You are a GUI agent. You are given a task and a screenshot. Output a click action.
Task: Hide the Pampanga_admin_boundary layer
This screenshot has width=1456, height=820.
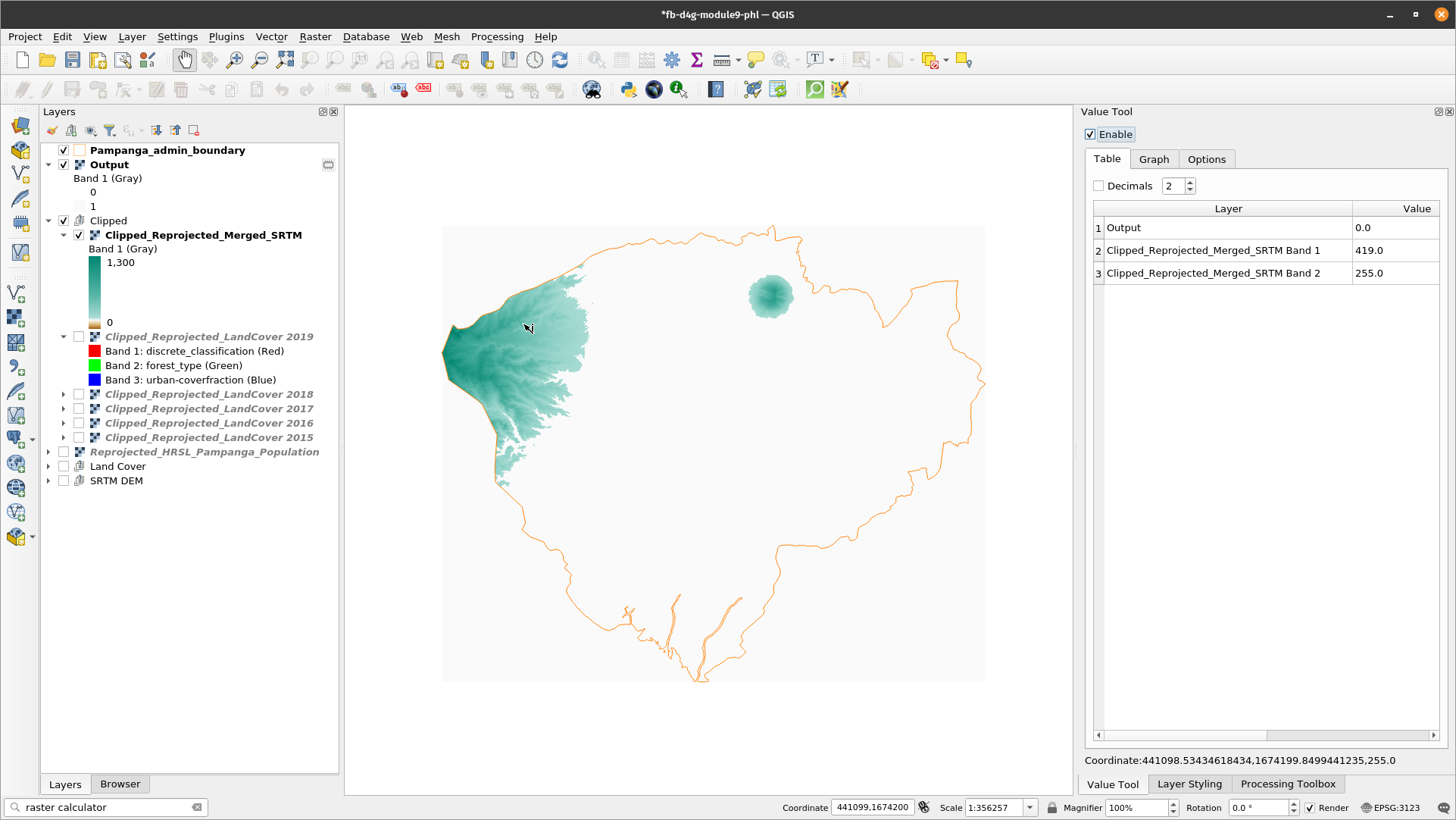(x=64, y=150)
